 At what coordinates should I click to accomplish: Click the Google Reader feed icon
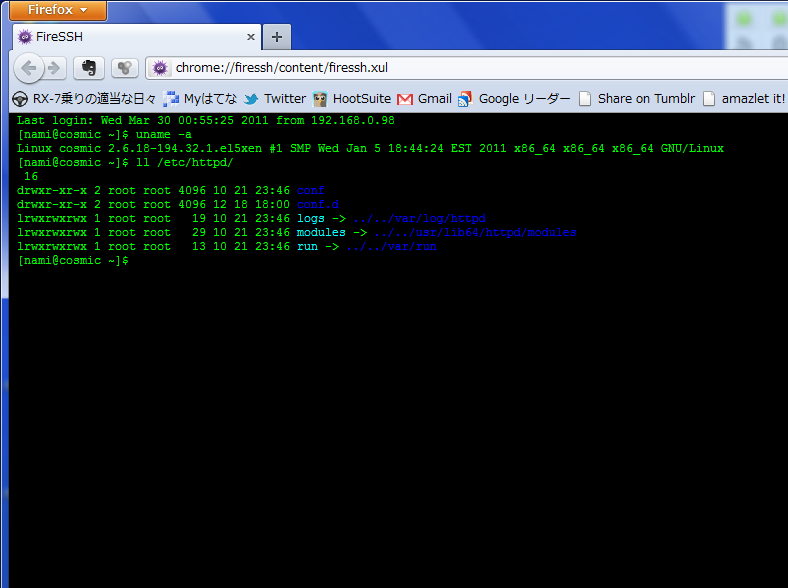coord(465,99)
